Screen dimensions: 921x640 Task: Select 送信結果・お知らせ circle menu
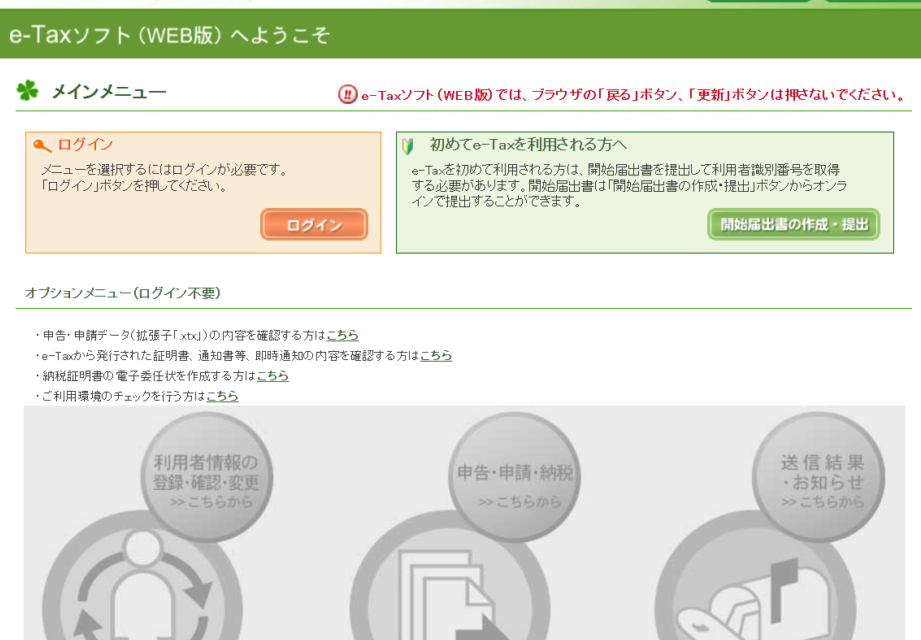tap(822, 478)
